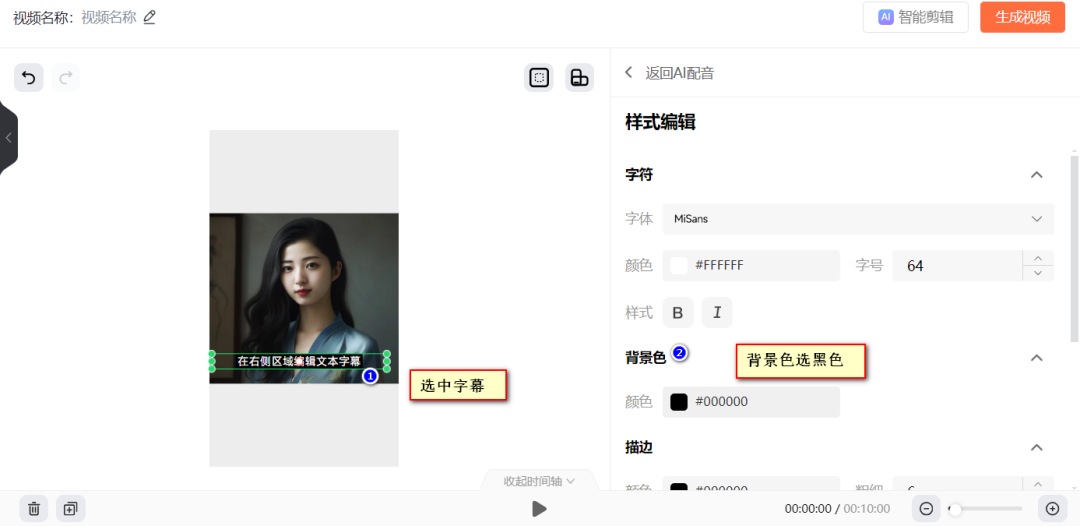Click the font size 64 field
This screenshot has height=526, width=1080.
[958, 266]
